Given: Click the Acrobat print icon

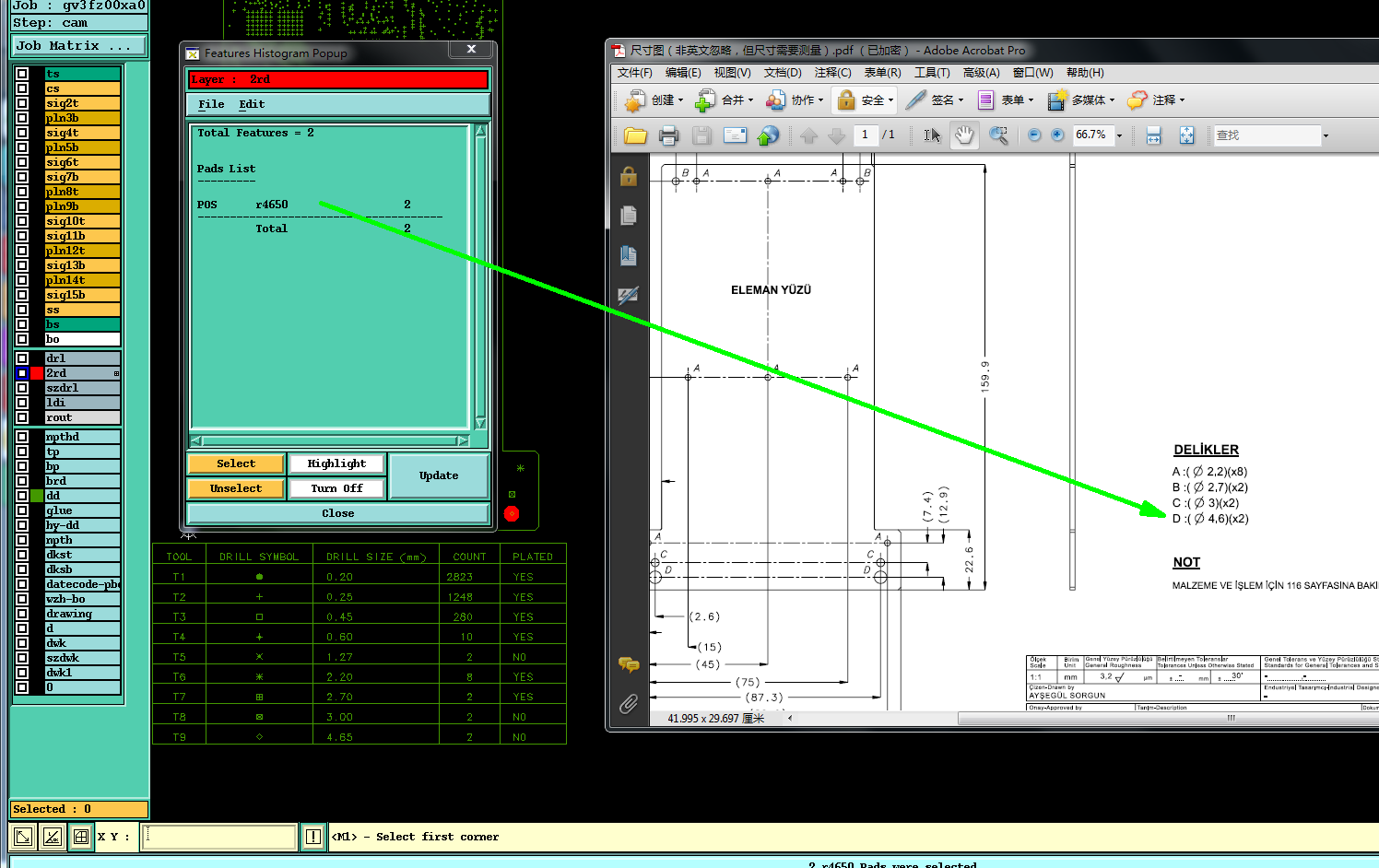Looking at the screenshot, I should pyautogui.click(x=669, y=135).
